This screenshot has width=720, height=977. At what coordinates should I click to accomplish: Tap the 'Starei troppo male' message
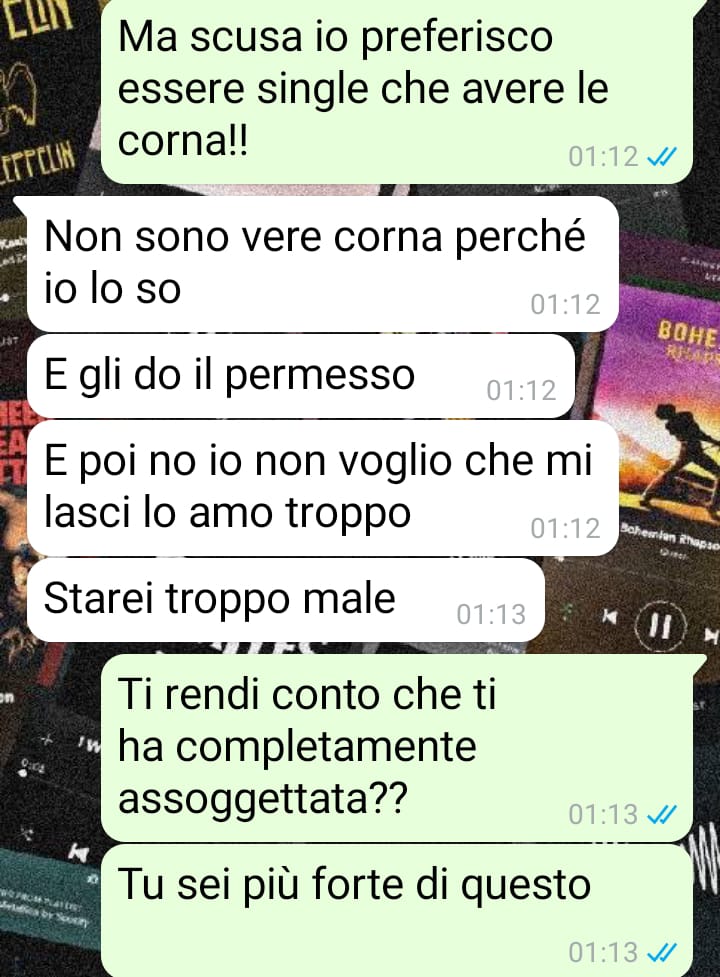point(286,600)
